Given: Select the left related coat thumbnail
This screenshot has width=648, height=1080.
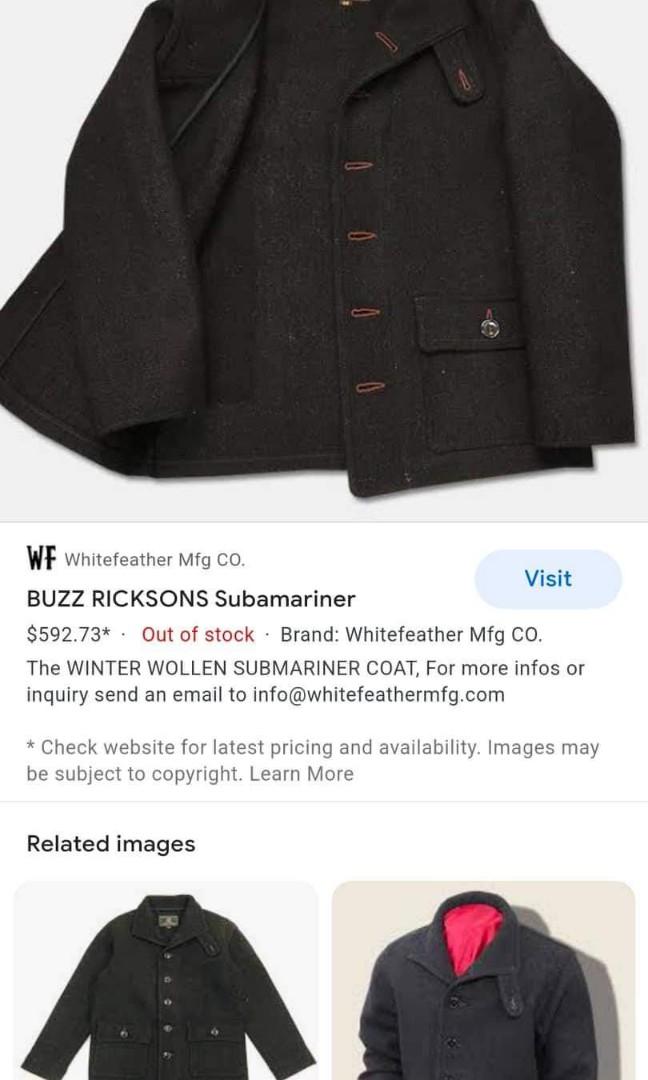Looking at the screenshot, I should (166, 980).
